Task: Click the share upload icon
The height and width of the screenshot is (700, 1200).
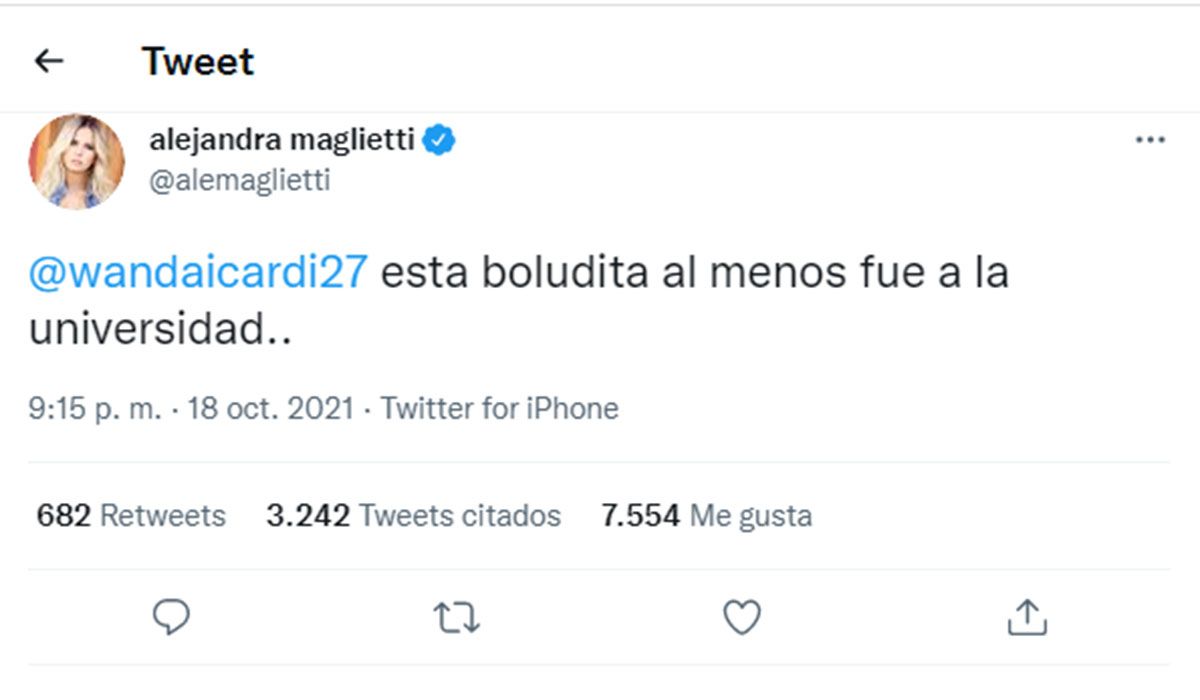Action: (1026, 618)
